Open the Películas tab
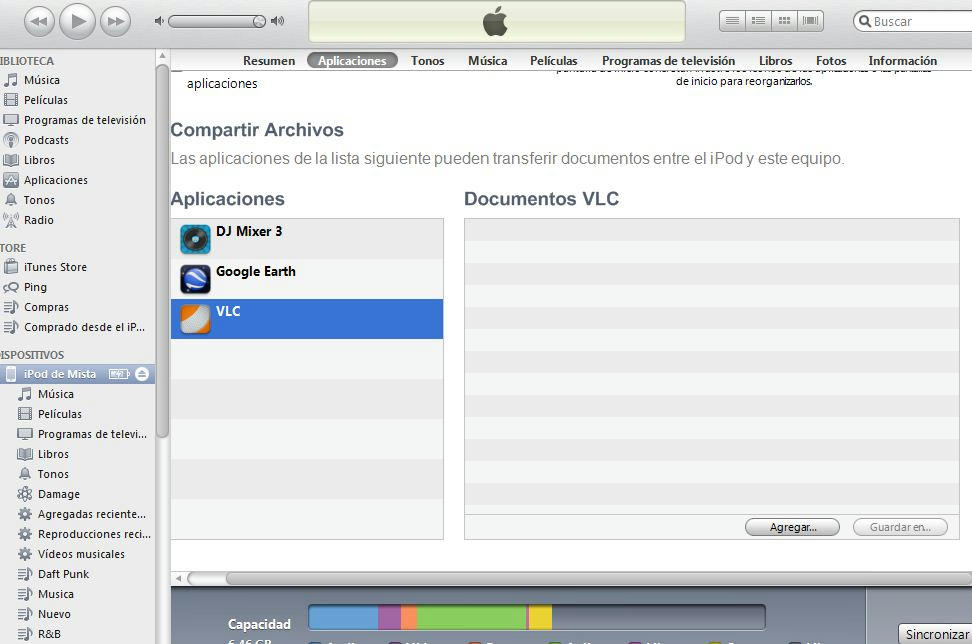 (554, 61)
